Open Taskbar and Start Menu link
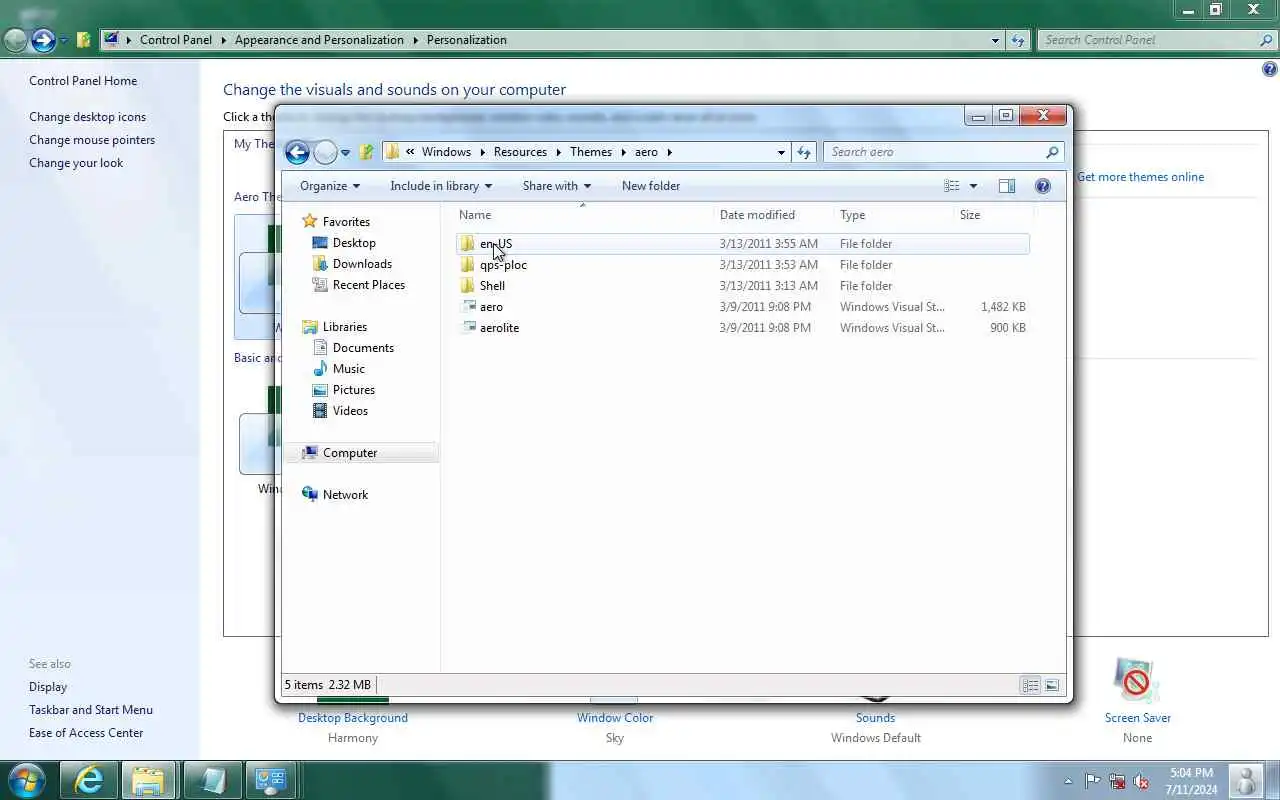1280x800 pixels. click(91, 710)
